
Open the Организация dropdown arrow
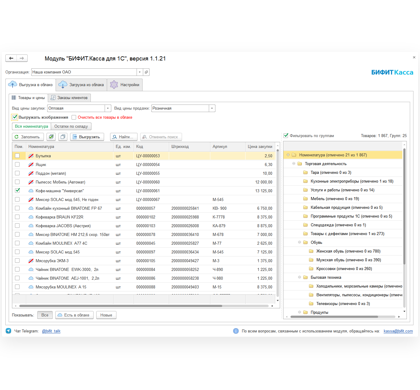click(140, 72)
